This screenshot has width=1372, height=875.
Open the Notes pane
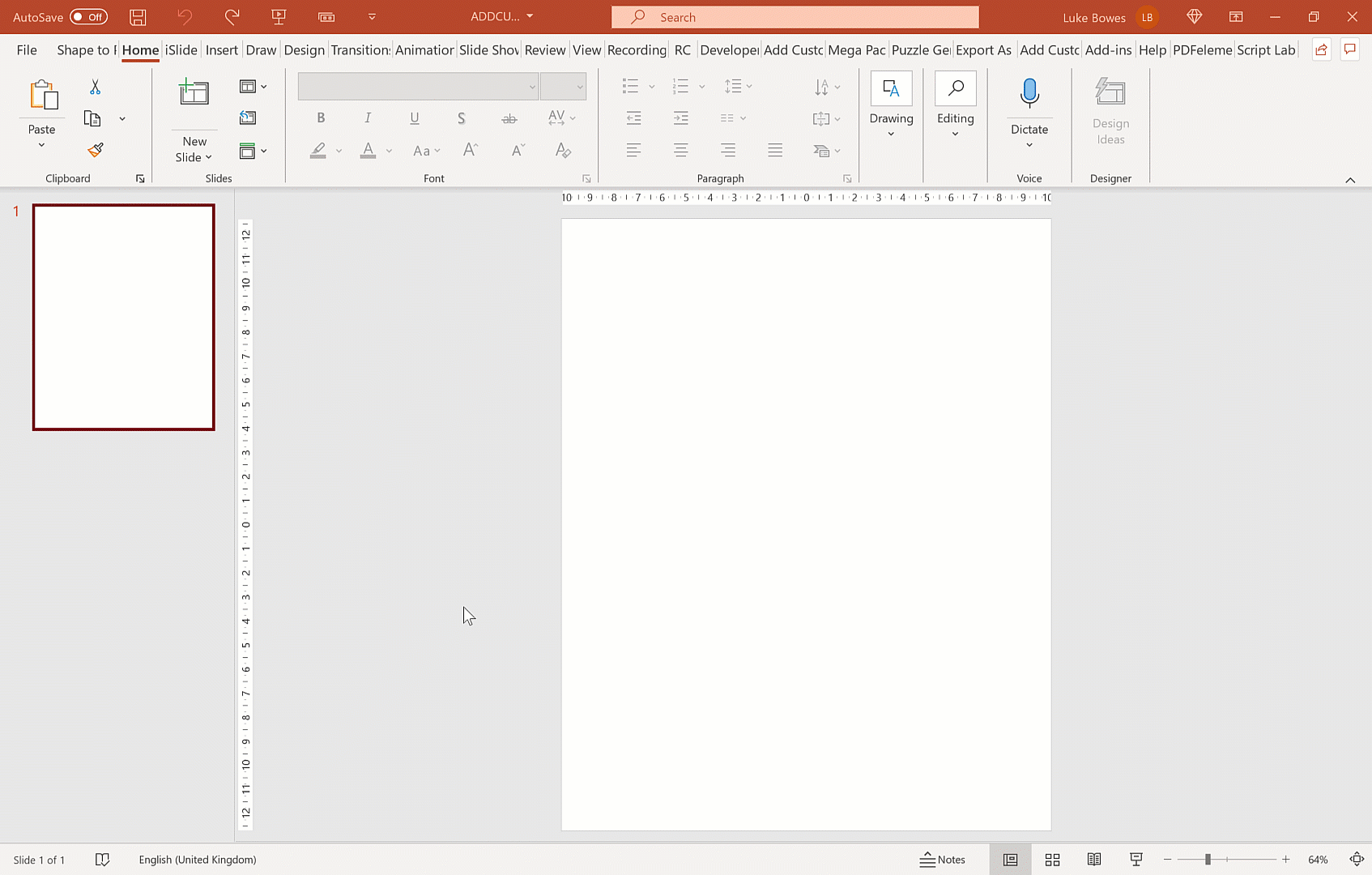[944, 860]
